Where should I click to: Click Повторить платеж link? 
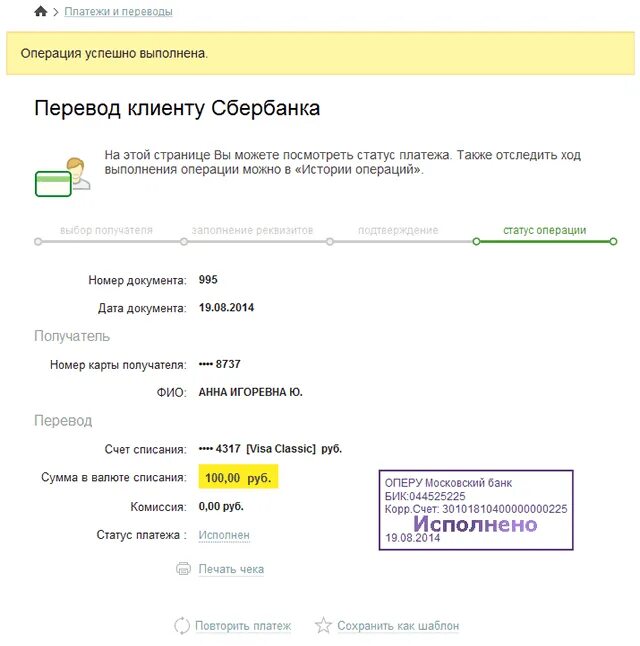point(243,626)
